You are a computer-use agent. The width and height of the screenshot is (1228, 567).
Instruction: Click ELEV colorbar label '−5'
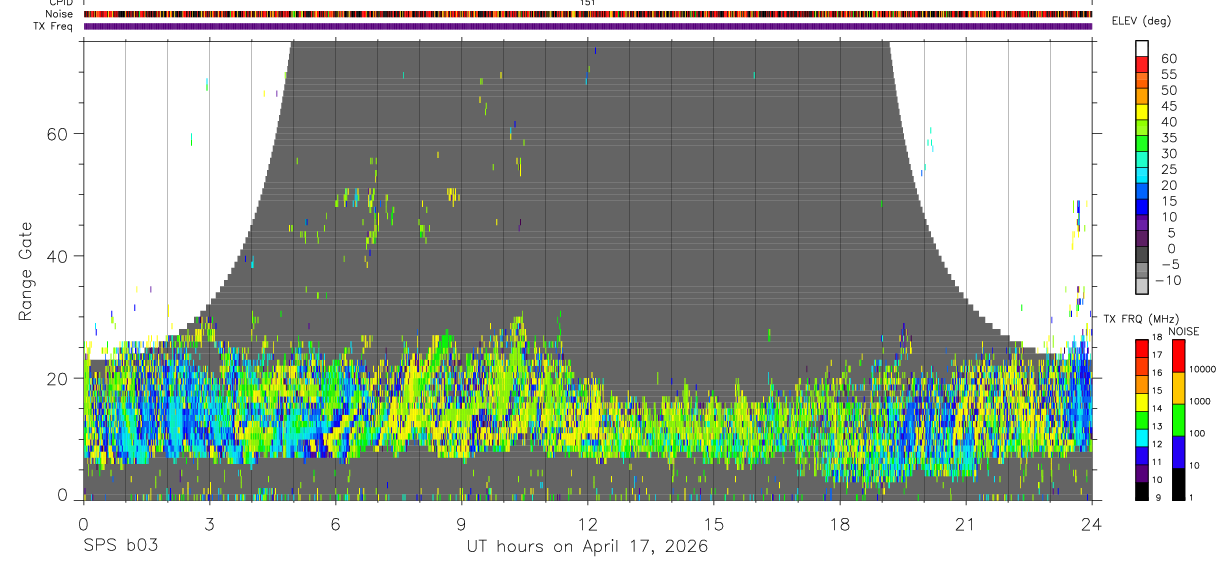[1169, 264]
